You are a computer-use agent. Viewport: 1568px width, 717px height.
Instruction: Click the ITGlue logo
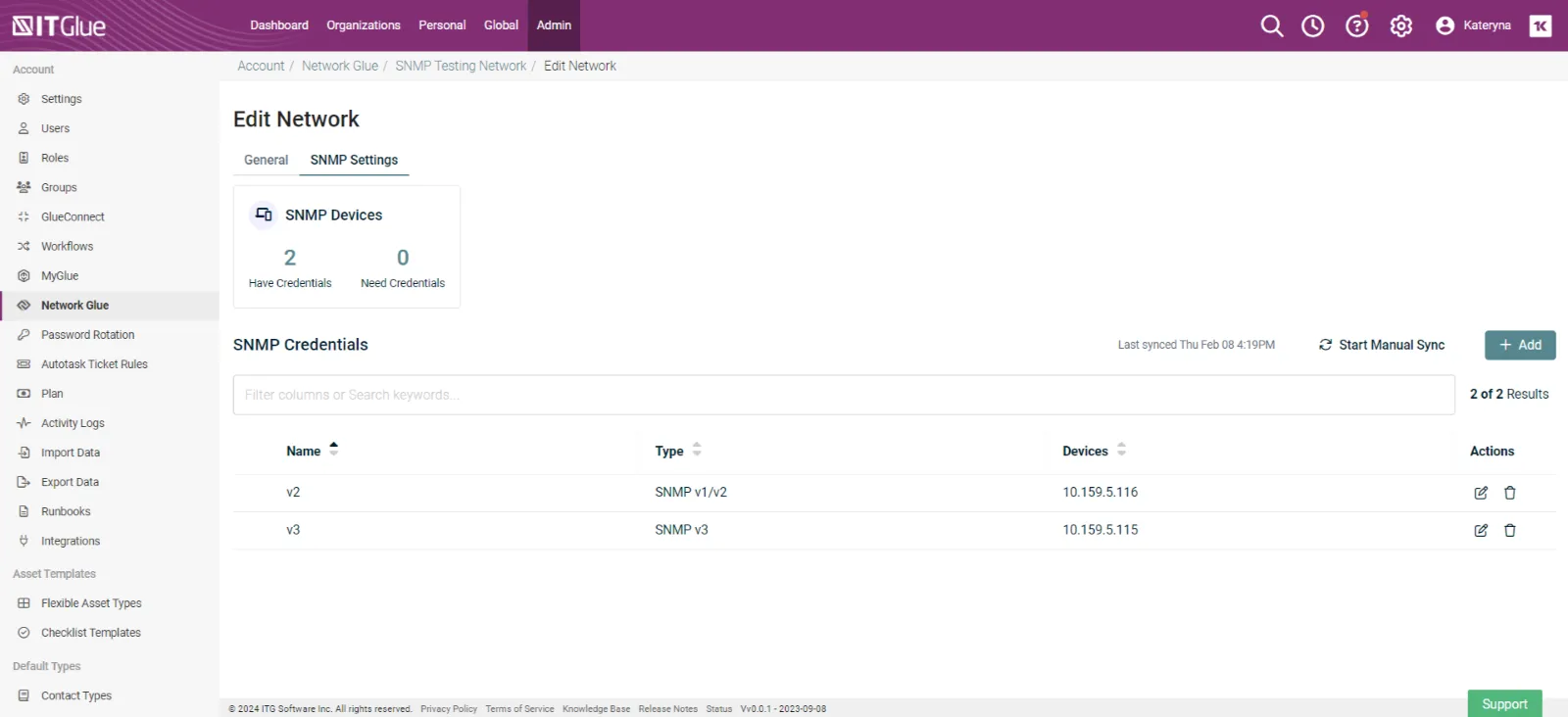tap(59, 25)
